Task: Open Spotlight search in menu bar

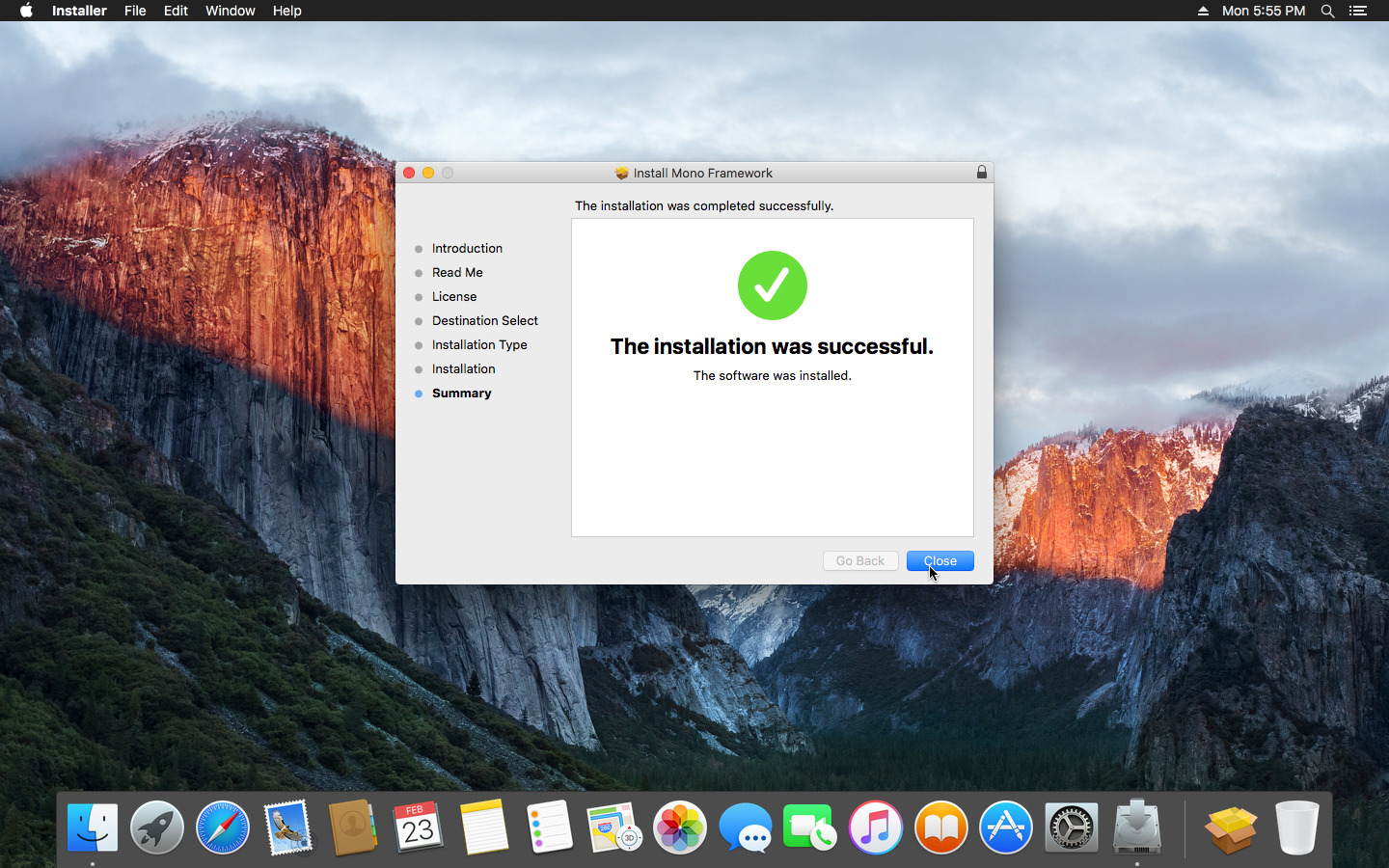Action: pos(1327,11)
